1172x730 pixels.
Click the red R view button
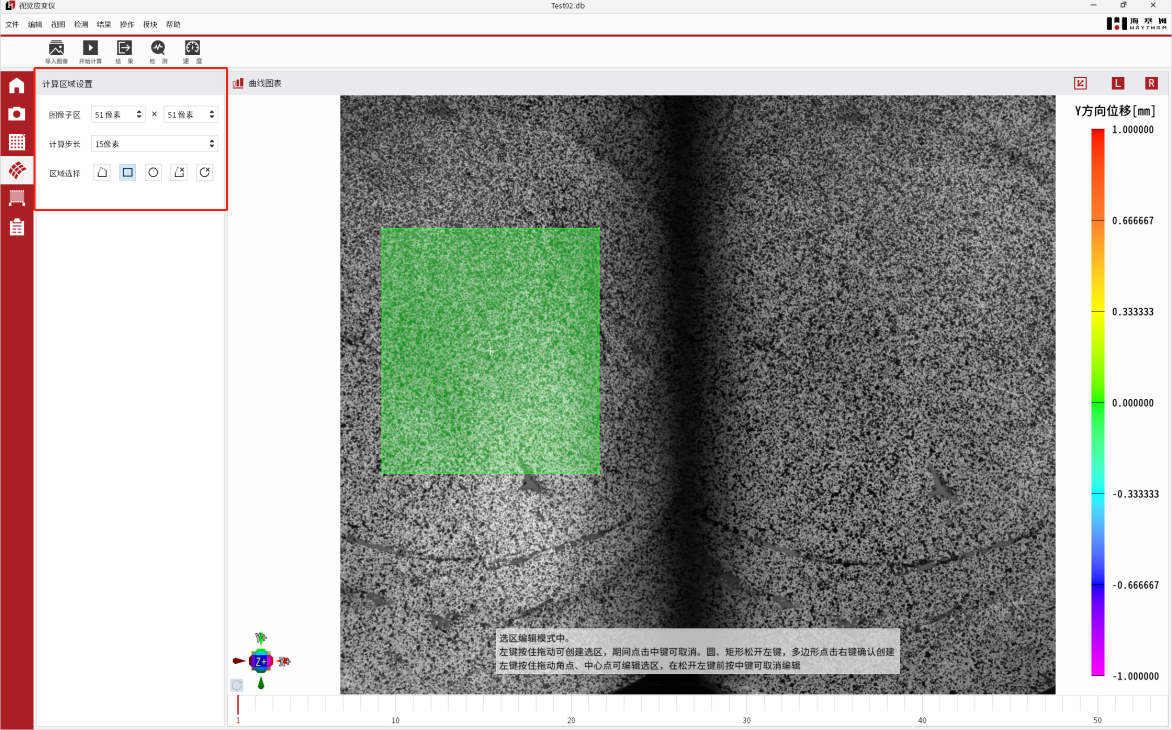click(x=1151, y=83)
